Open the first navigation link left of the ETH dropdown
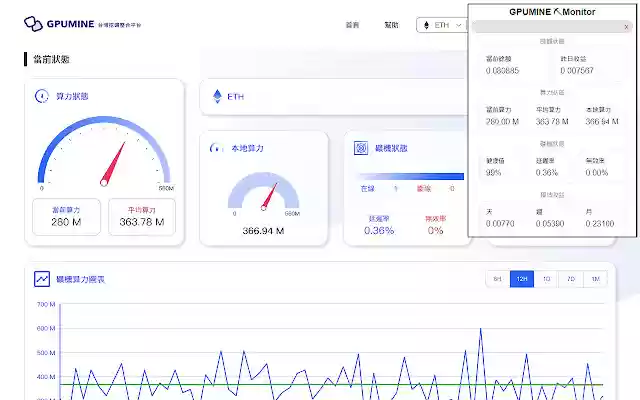This screenshot has height=400, width=640. 352,25
